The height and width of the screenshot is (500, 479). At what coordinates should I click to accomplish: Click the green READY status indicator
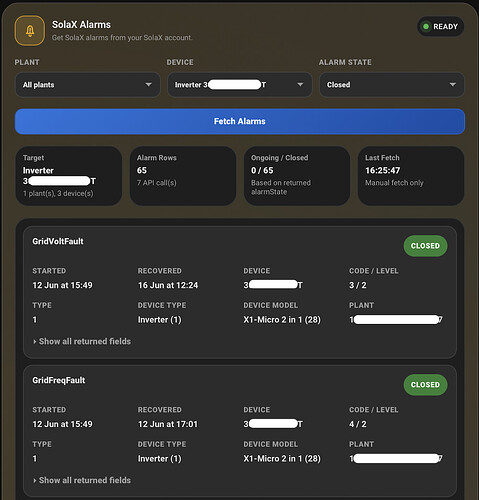(x=440, y=26)
